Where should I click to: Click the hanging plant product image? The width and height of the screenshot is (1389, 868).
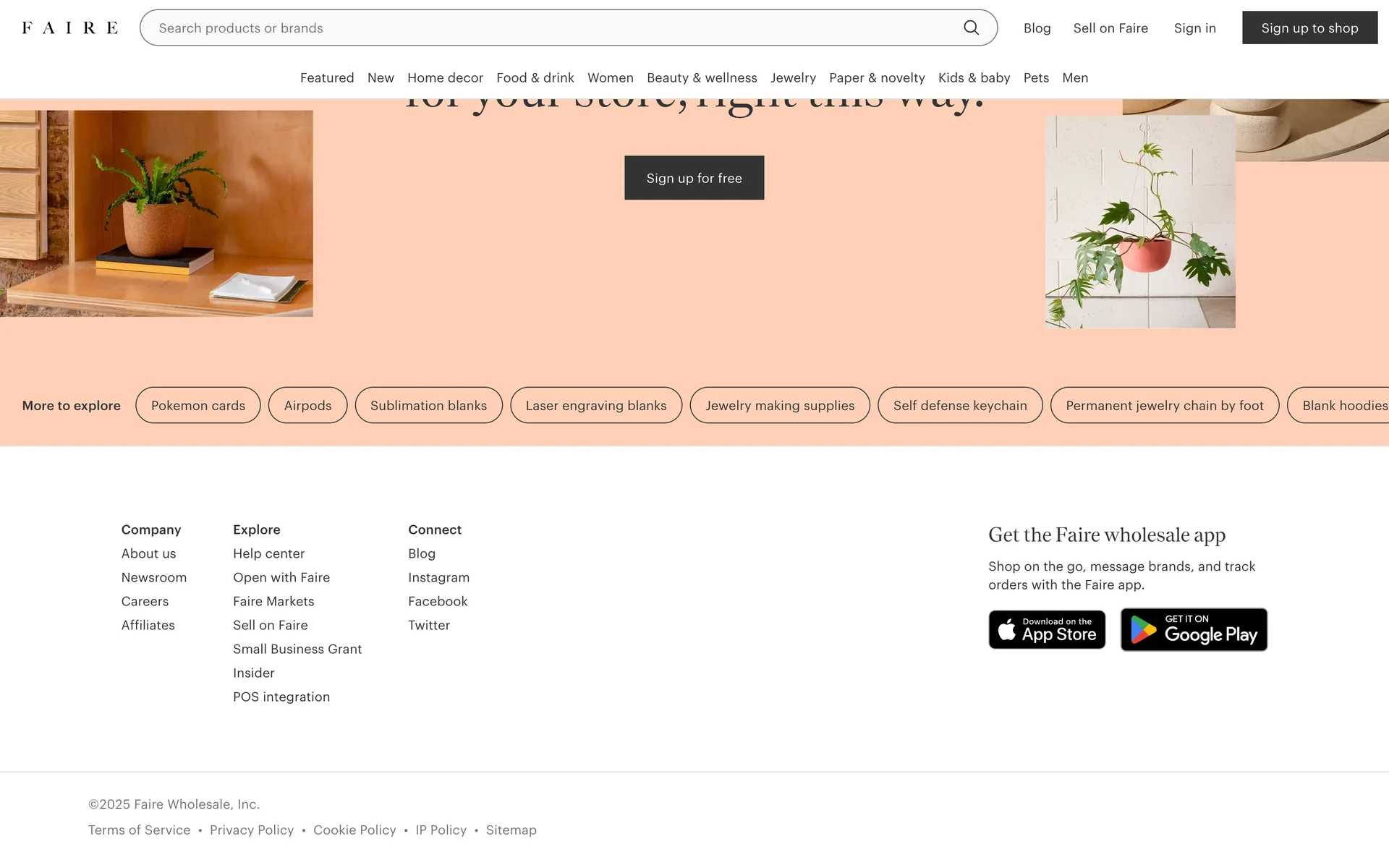[1140, 221]
